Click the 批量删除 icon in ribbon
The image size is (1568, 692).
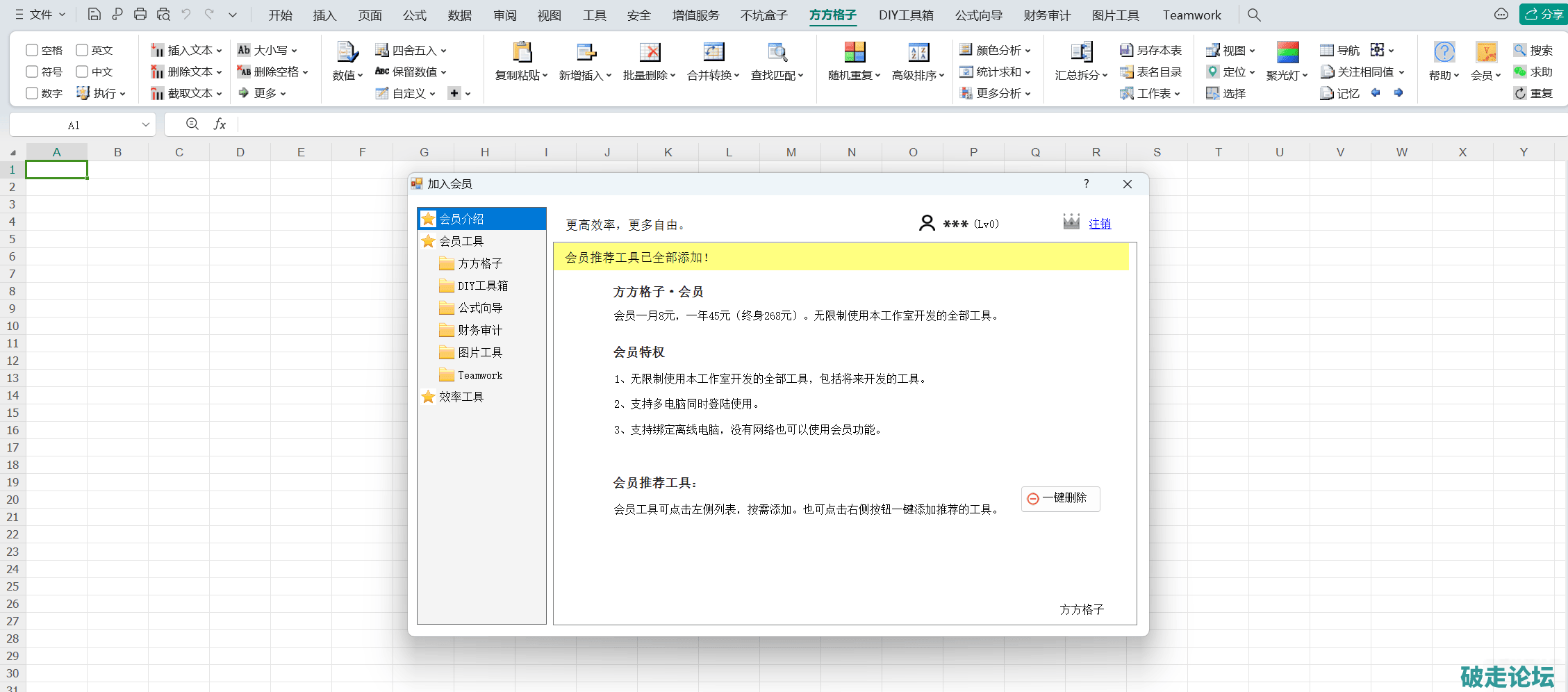(650, 52)
